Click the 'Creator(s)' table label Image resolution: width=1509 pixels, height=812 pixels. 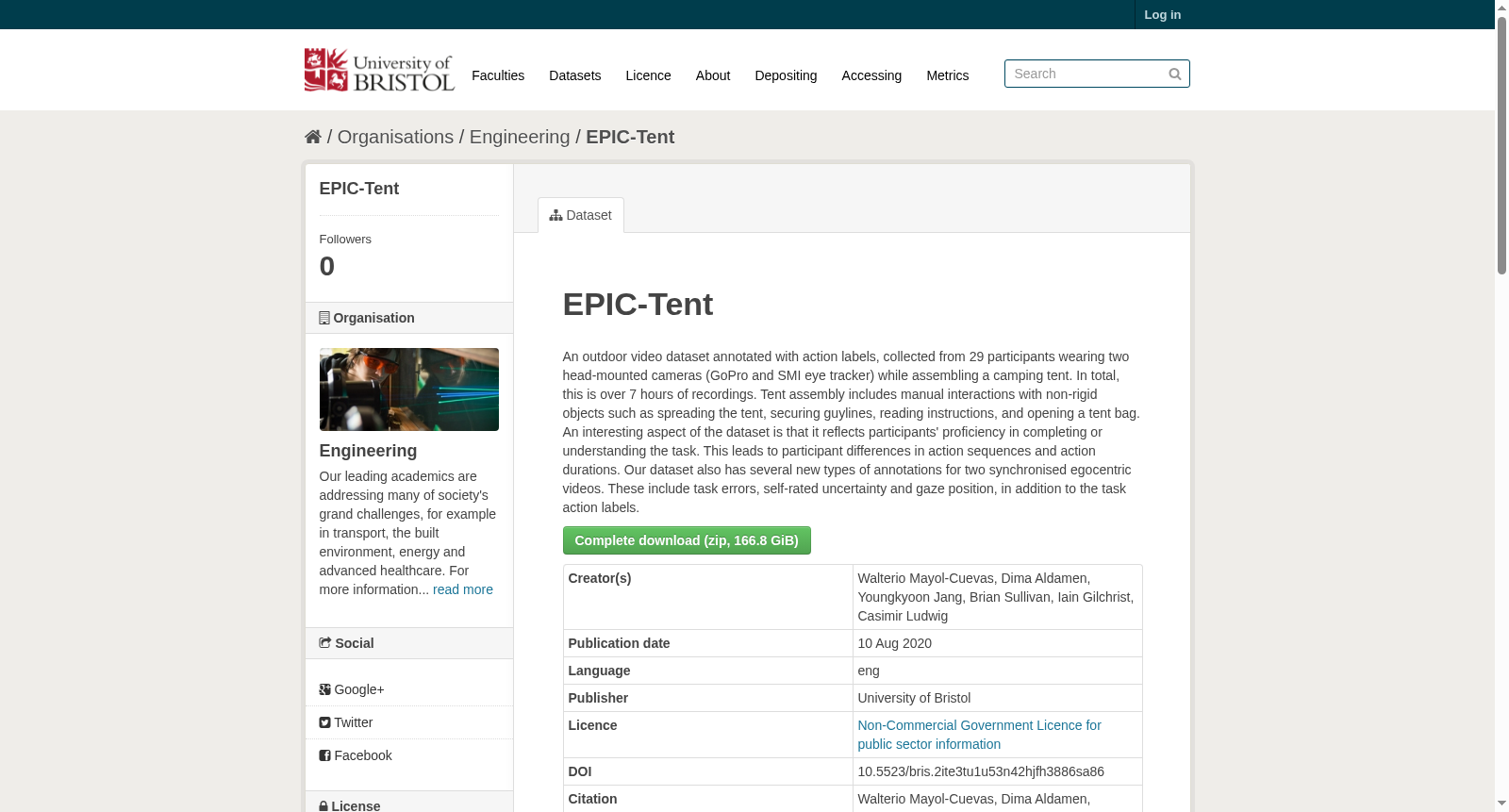[x=600, y=578]
